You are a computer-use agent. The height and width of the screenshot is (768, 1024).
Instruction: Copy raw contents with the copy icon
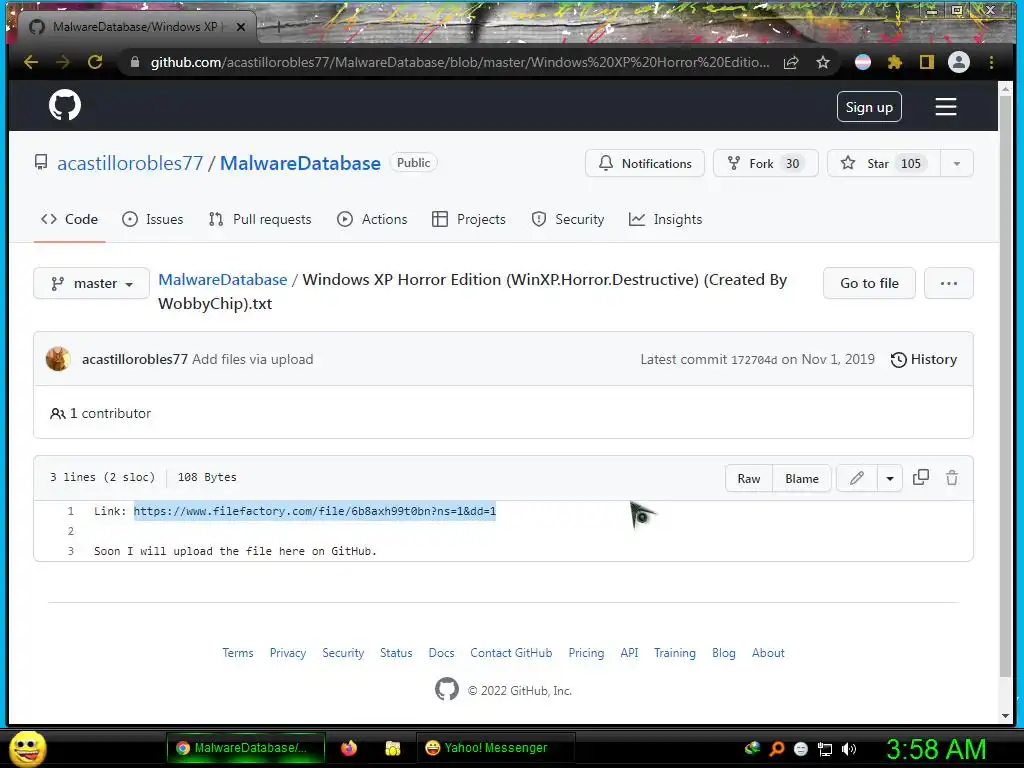click(921, 477)
